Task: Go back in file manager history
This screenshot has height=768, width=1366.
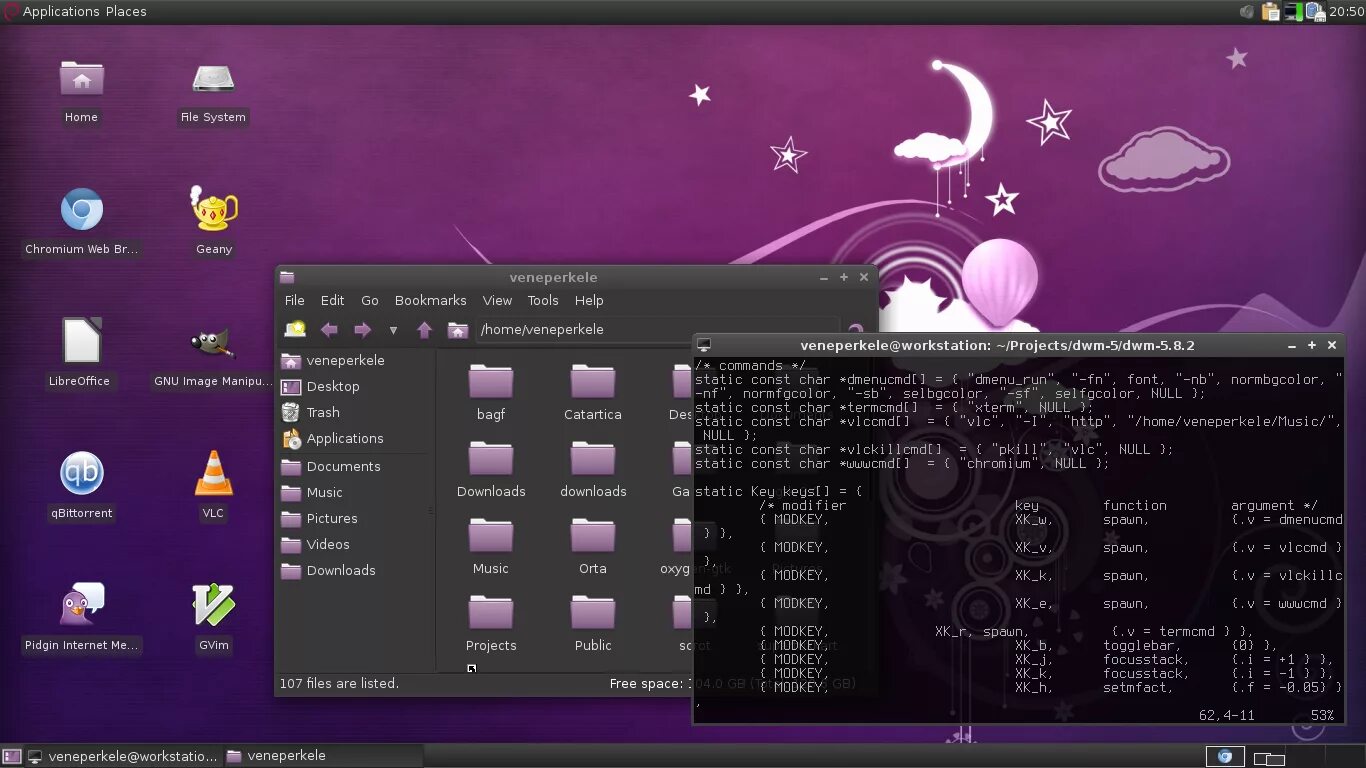Action: pyautogui.click(x=329, y=329)
